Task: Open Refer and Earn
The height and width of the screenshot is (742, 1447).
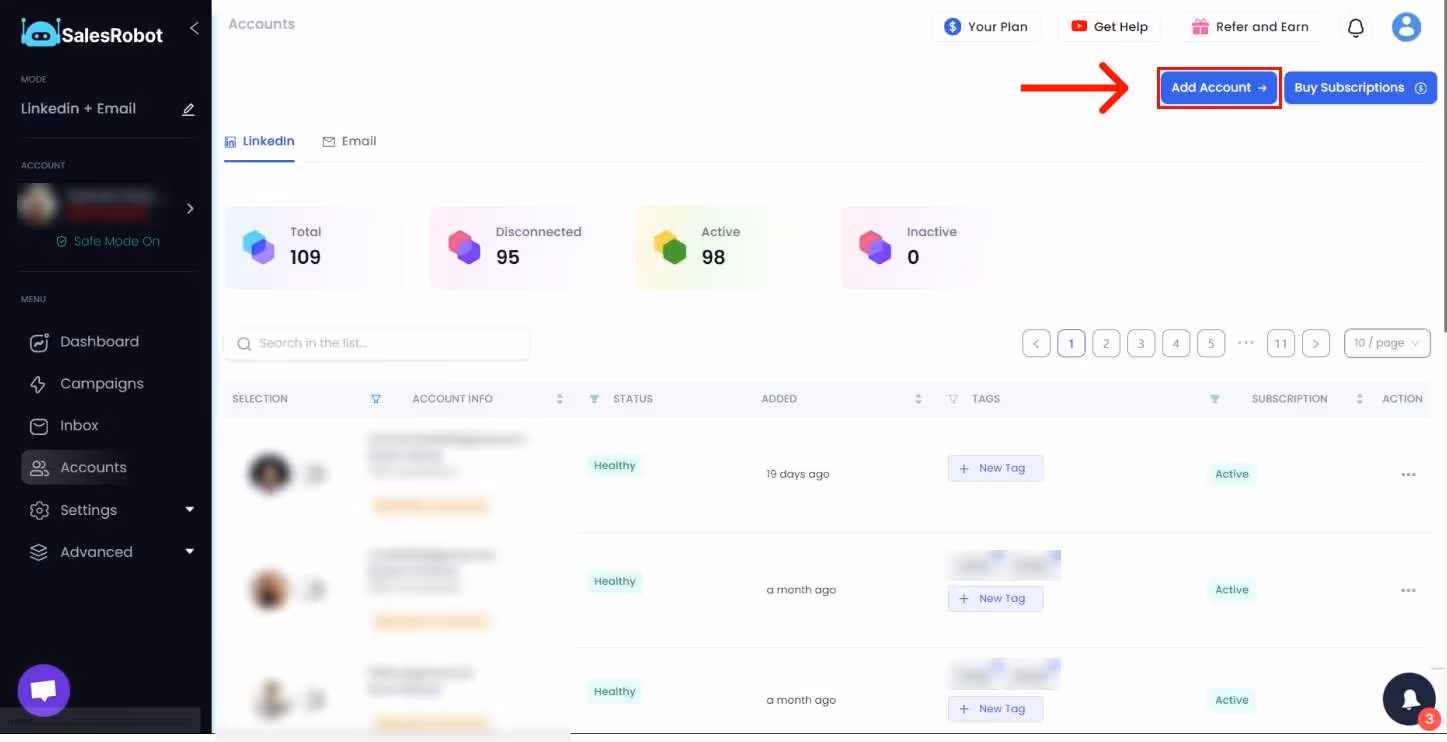Action: pos(1251,27)
